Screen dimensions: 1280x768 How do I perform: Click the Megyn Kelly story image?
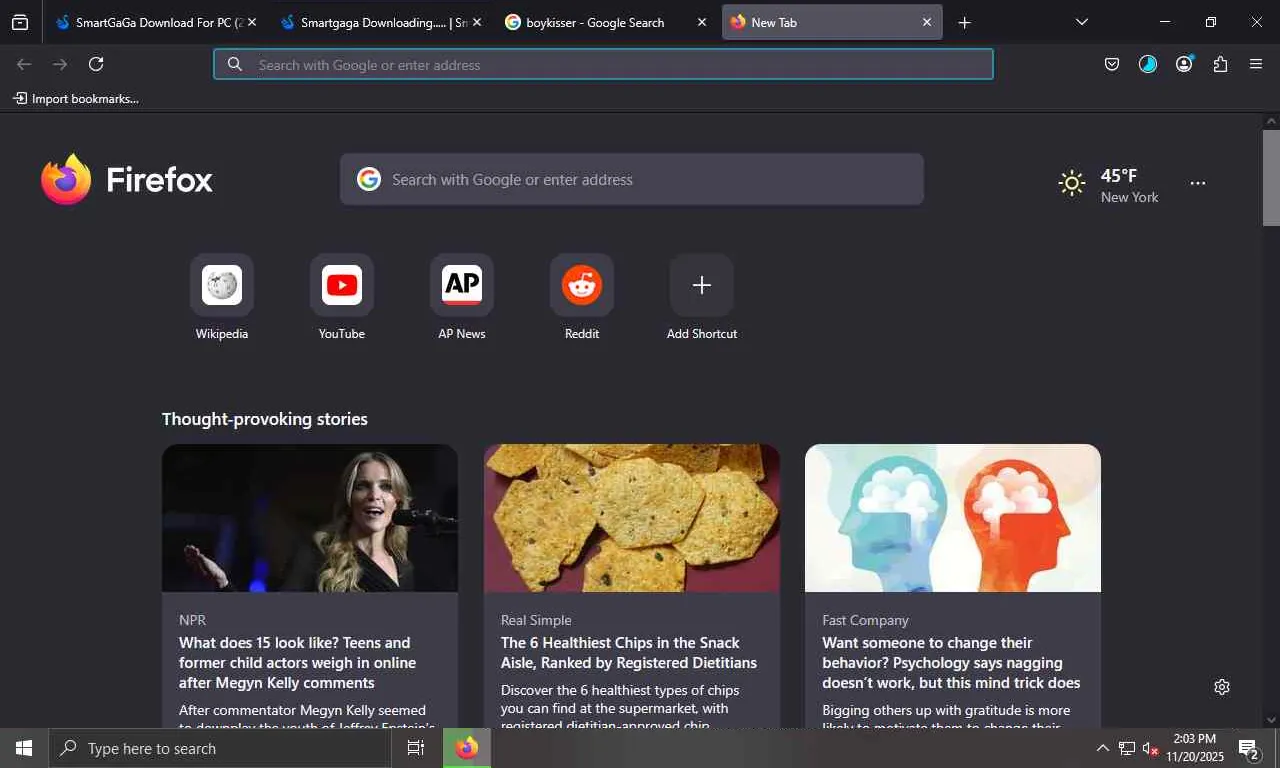(x=310, y=518)
